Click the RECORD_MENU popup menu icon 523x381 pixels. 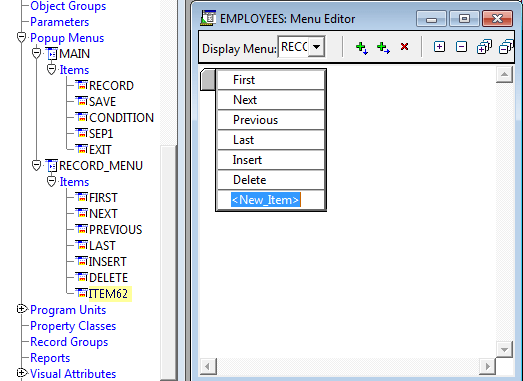51,166
